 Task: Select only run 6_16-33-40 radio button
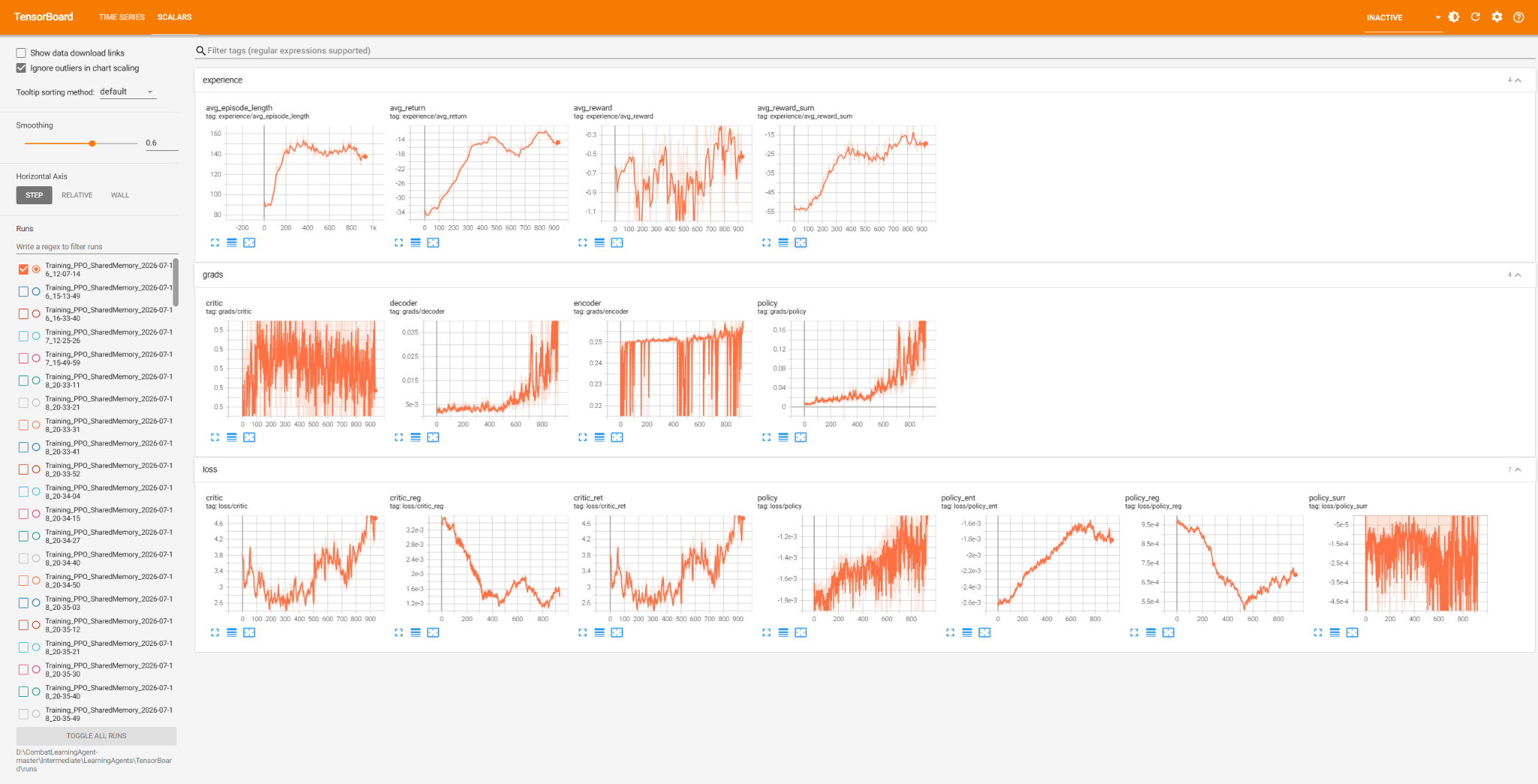(x=36, y=314)
